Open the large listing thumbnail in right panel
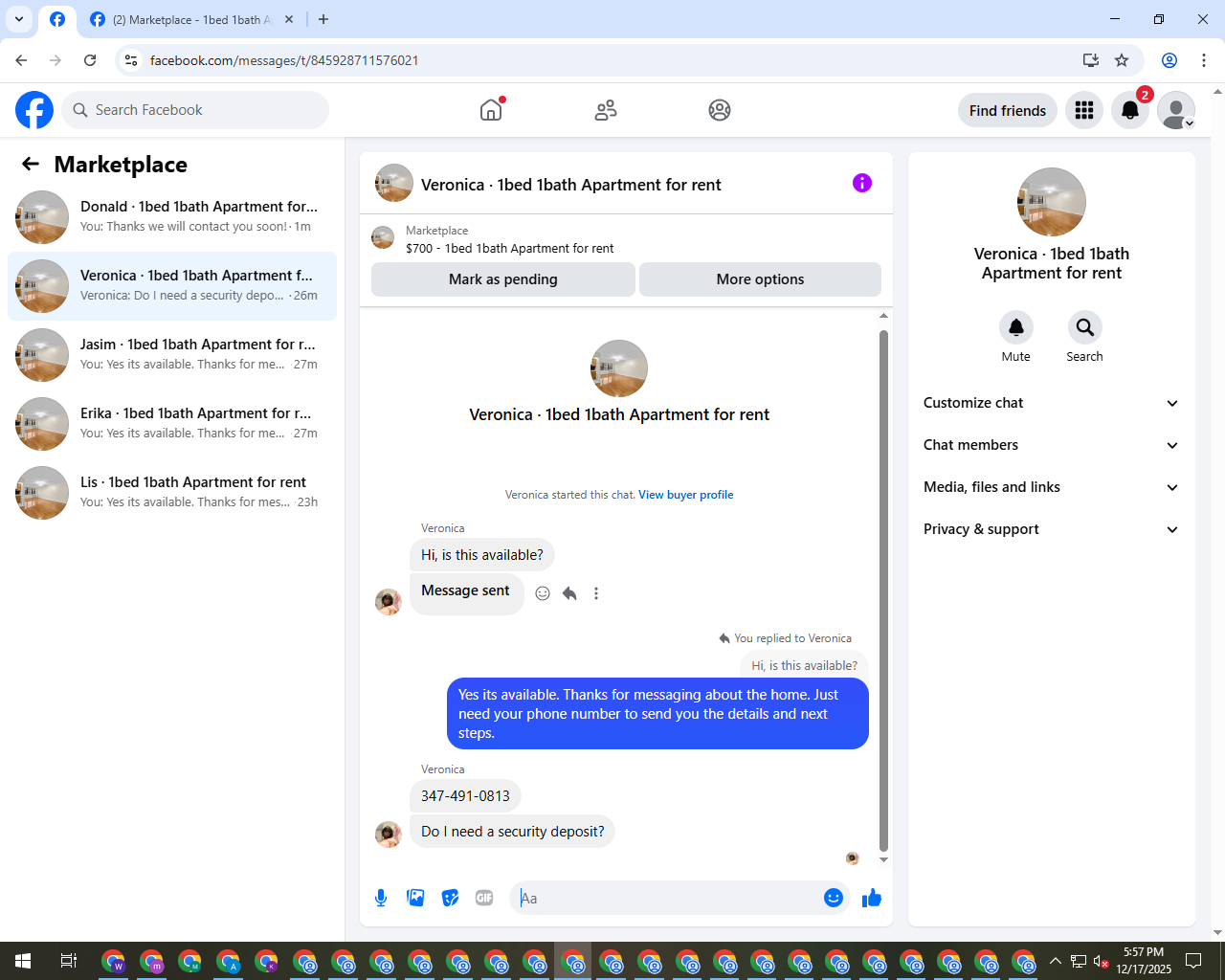 tap(1052, 202)
